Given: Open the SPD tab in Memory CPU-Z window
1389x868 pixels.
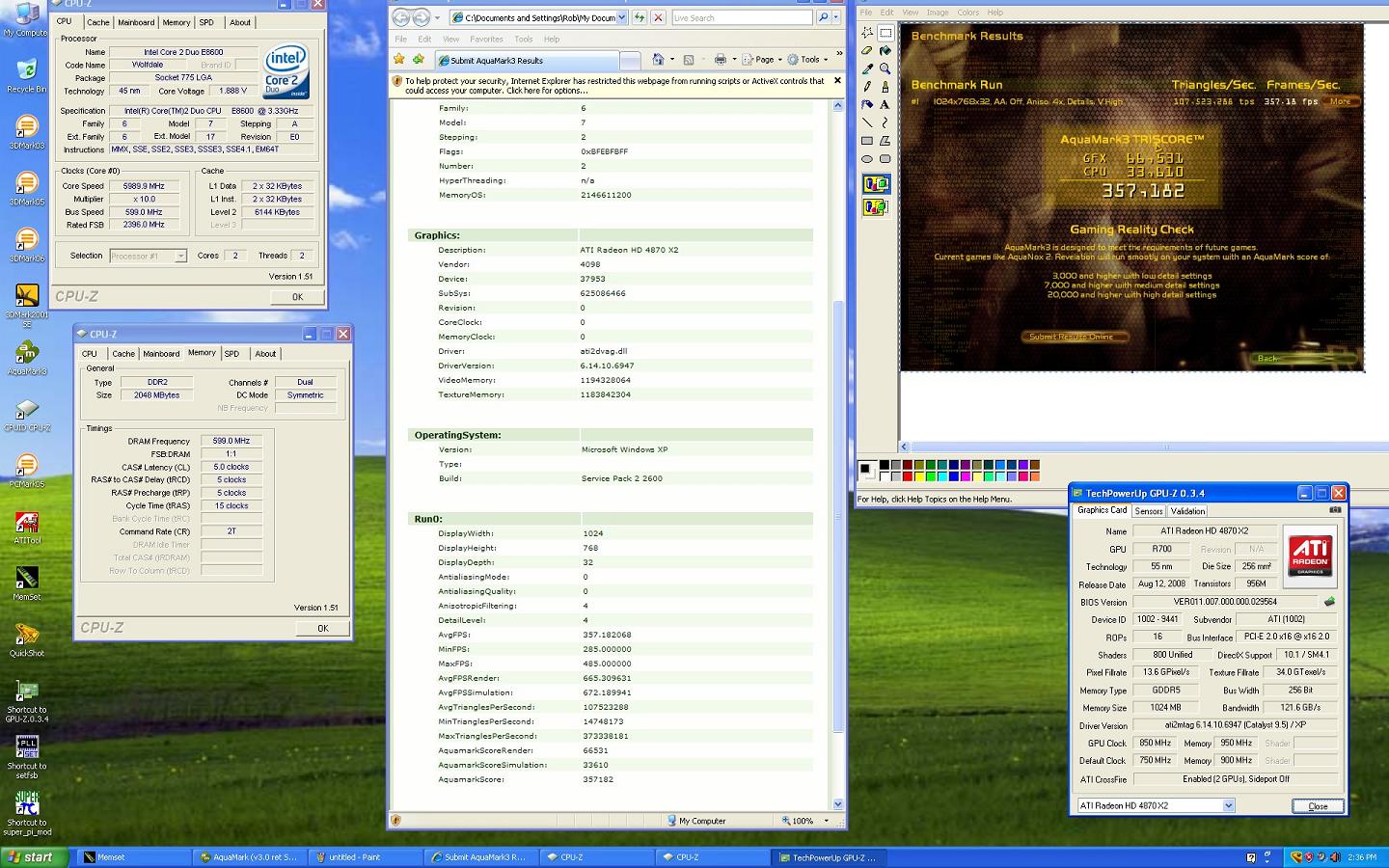Looking at the screenshot, I should point(231,354).
